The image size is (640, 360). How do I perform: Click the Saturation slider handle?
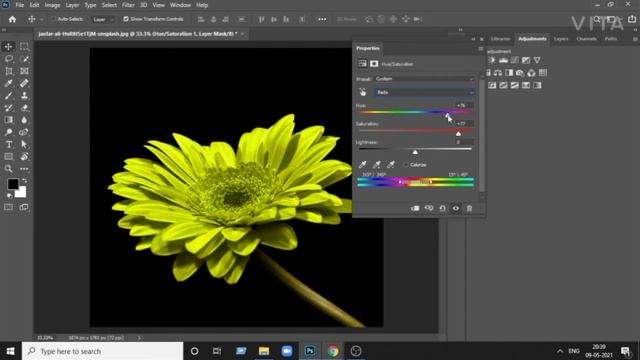click(x=458, y=133)
